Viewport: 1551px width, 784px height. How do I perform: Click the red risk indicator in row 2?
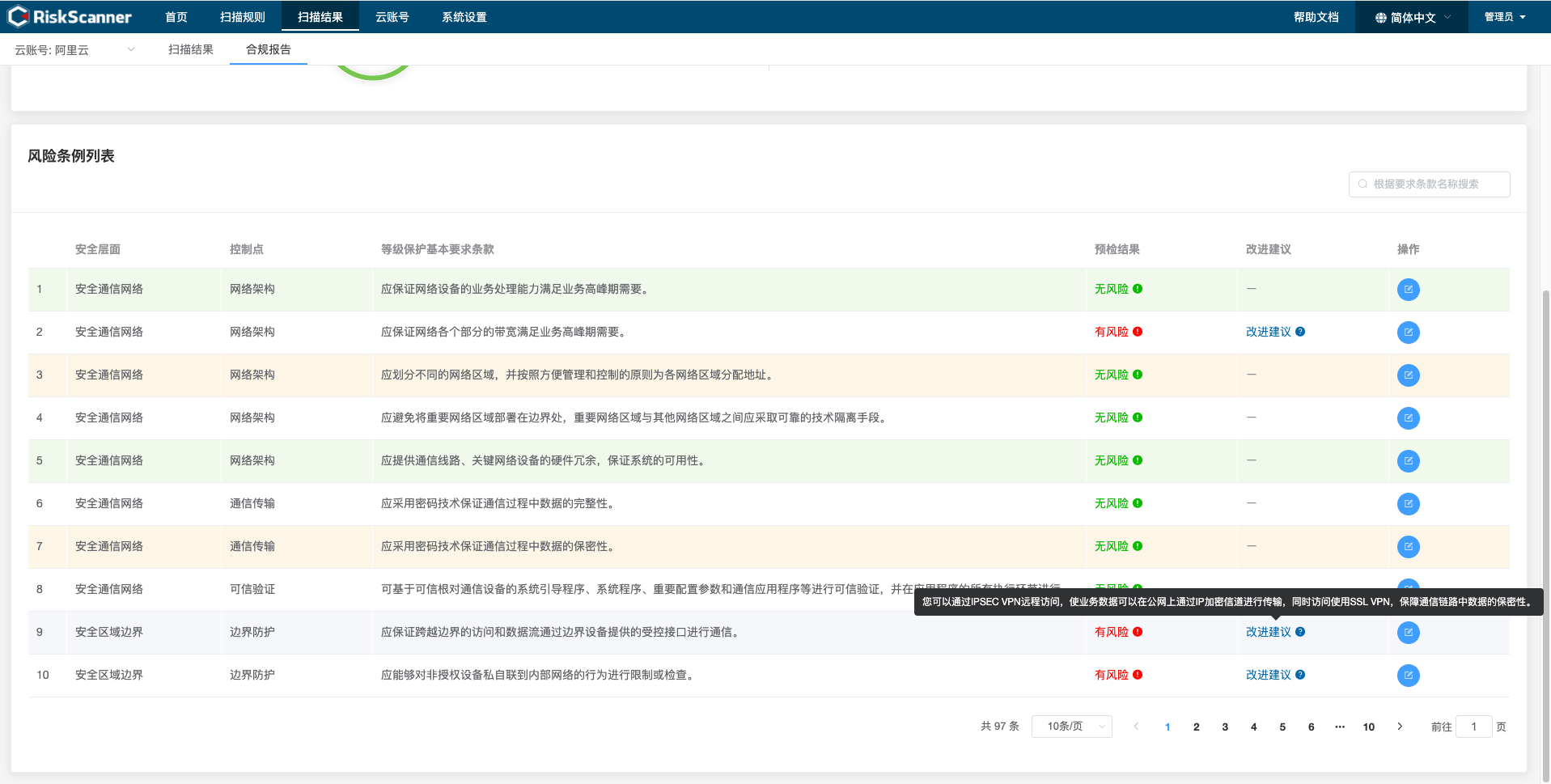tap(1138, 332)
